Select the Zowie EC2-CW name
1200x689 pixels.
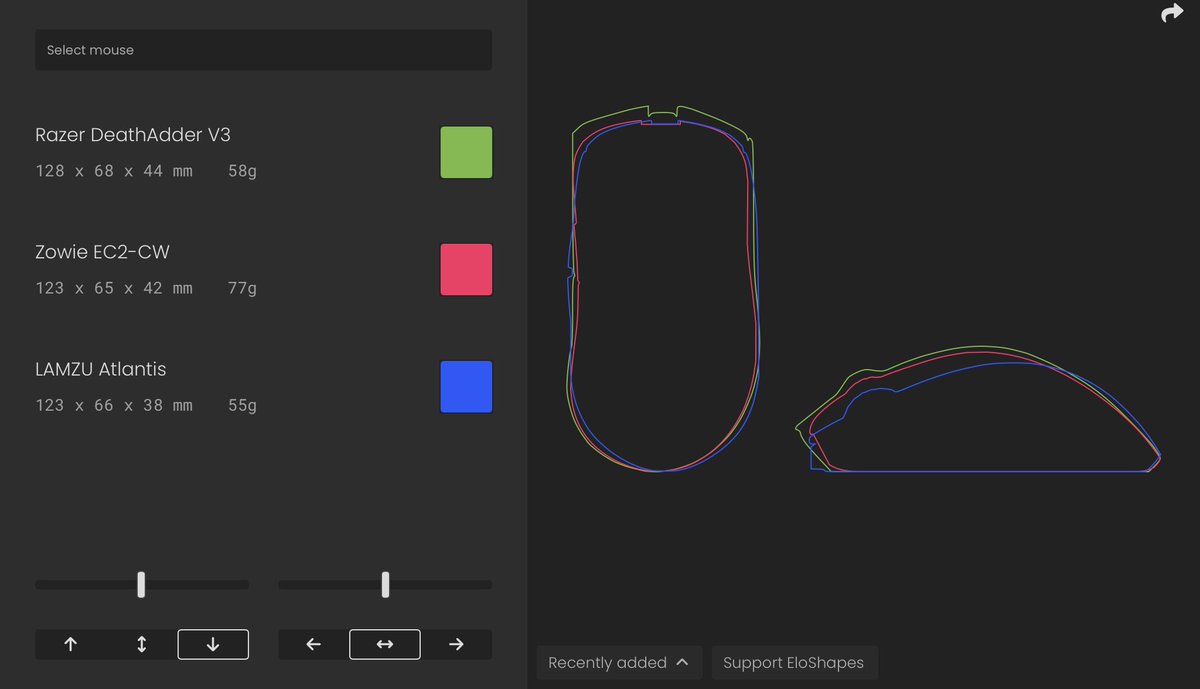click(102, 252)
